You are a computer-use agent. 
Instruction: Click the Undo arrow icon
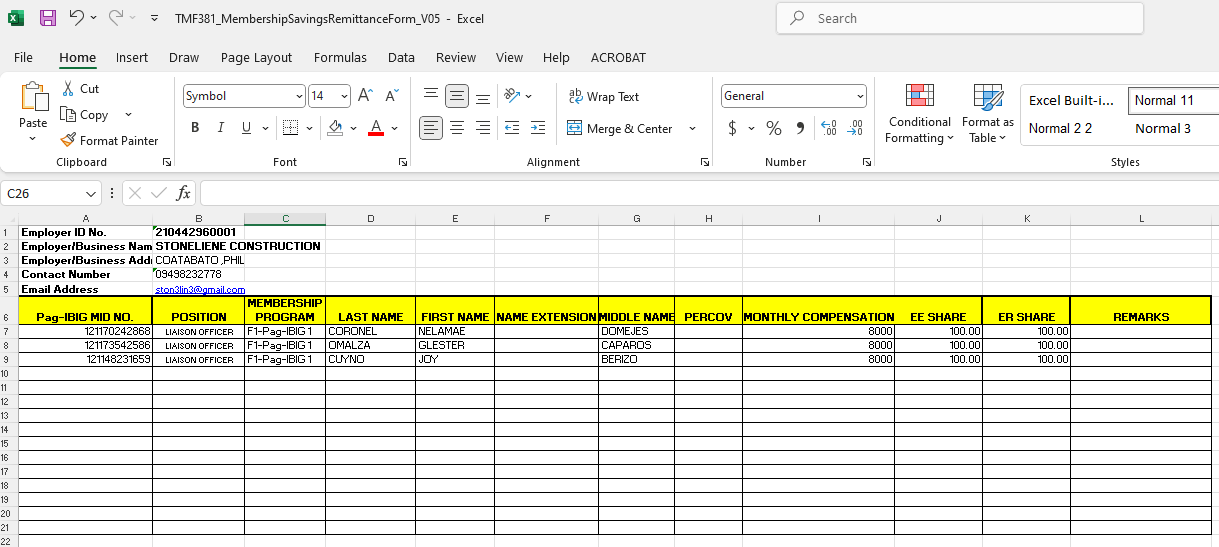click(x=77, y=18)
